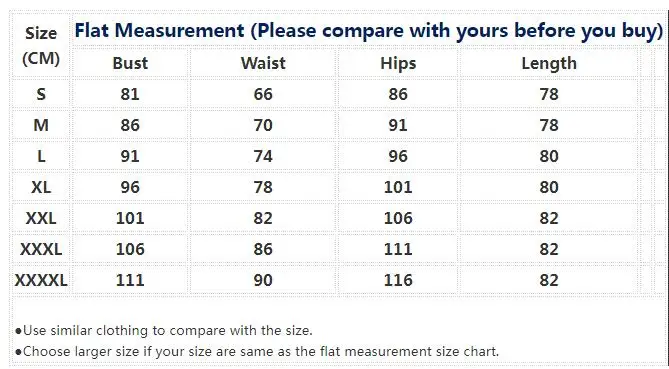Select hips value 101 for size XL
Screen dimensions: 669x369
(x=398, y=187)
